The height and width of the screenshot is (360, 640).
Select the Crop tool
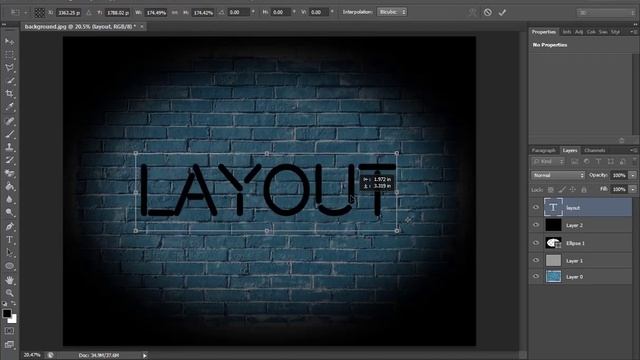[9, 93]
